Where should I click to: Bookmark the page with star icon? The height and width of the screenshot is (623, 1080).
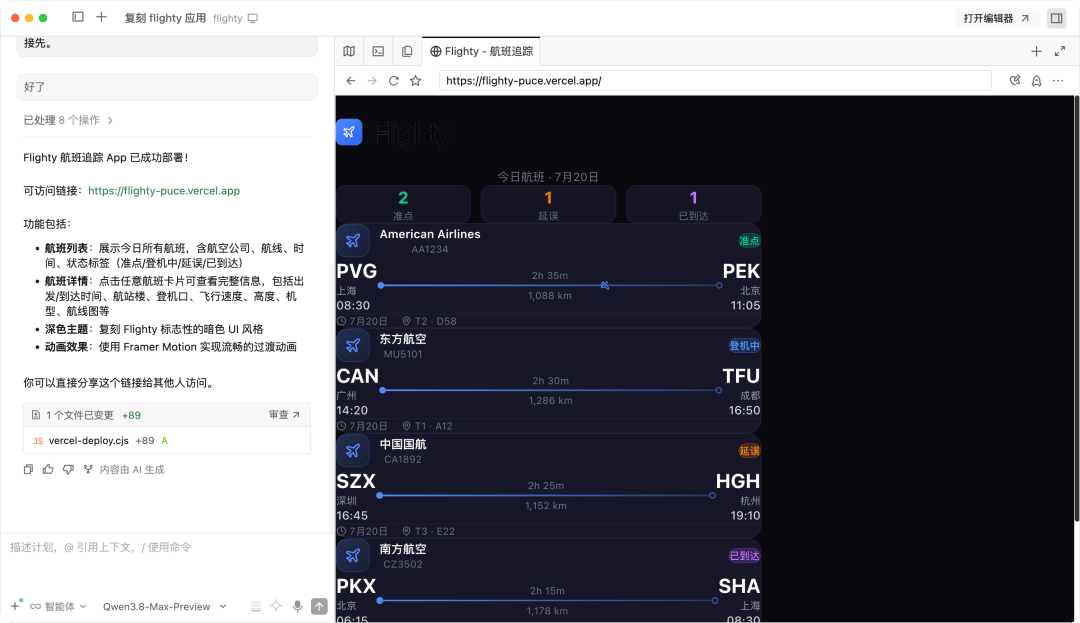[415, 81]
